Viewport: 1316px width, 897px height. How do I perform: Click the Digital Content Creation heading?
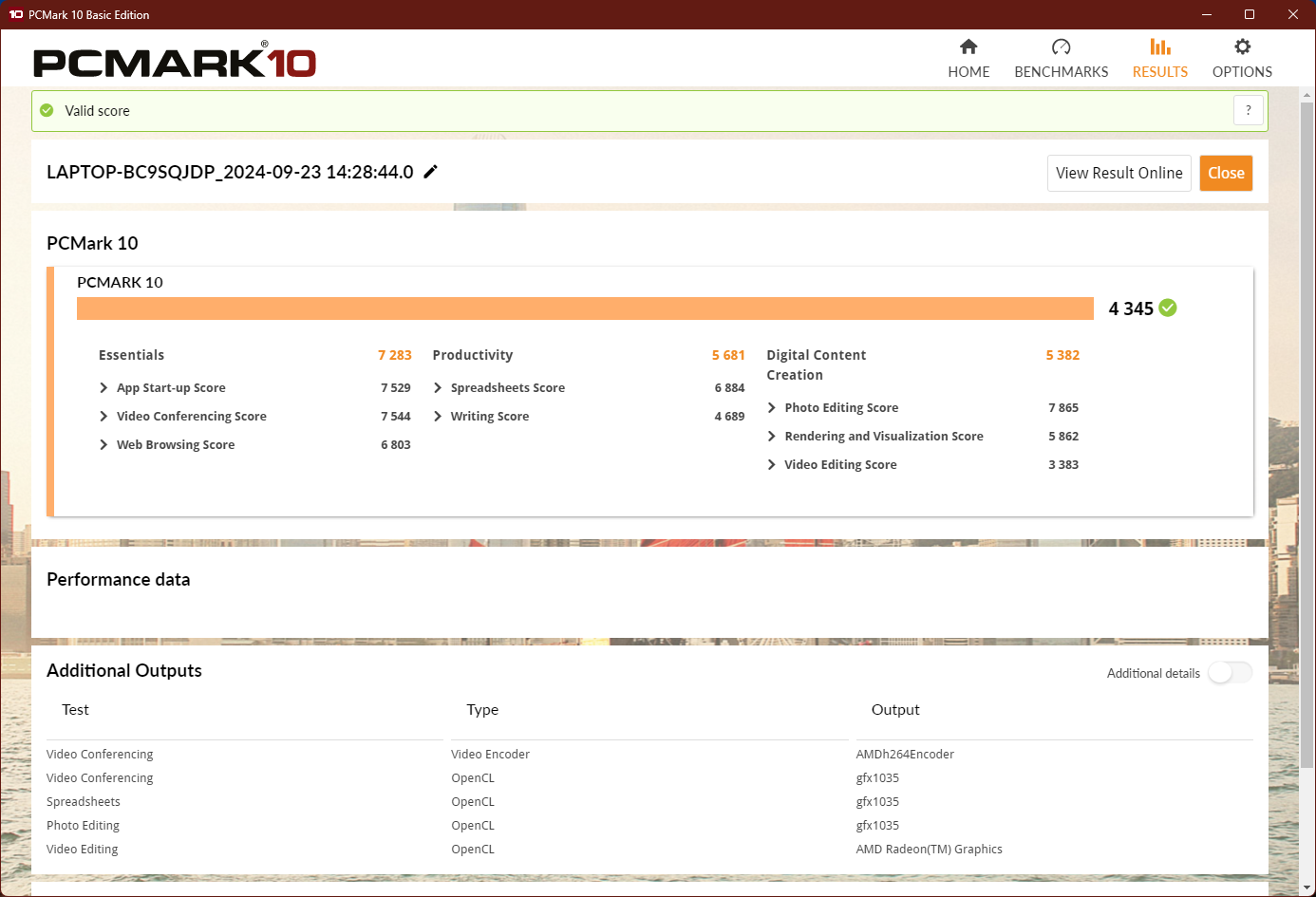pyautogui.click(x=817, y=364)
